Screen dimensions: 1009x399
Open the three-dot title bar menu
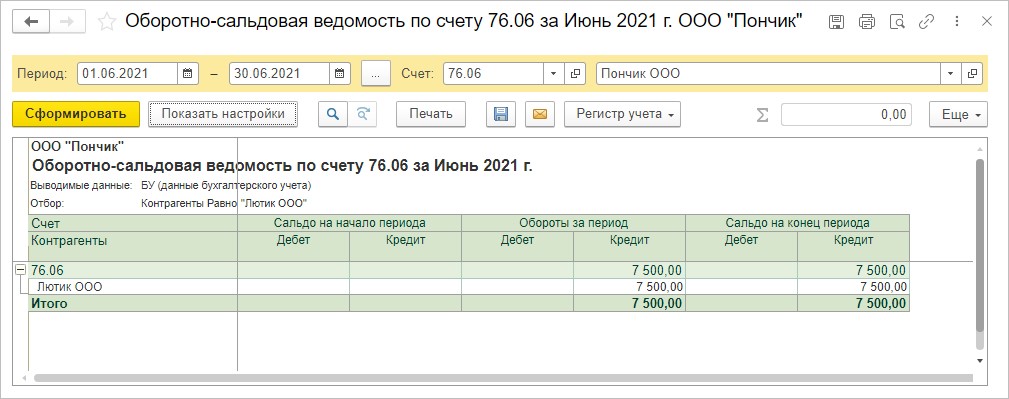(x=956, y=22)
